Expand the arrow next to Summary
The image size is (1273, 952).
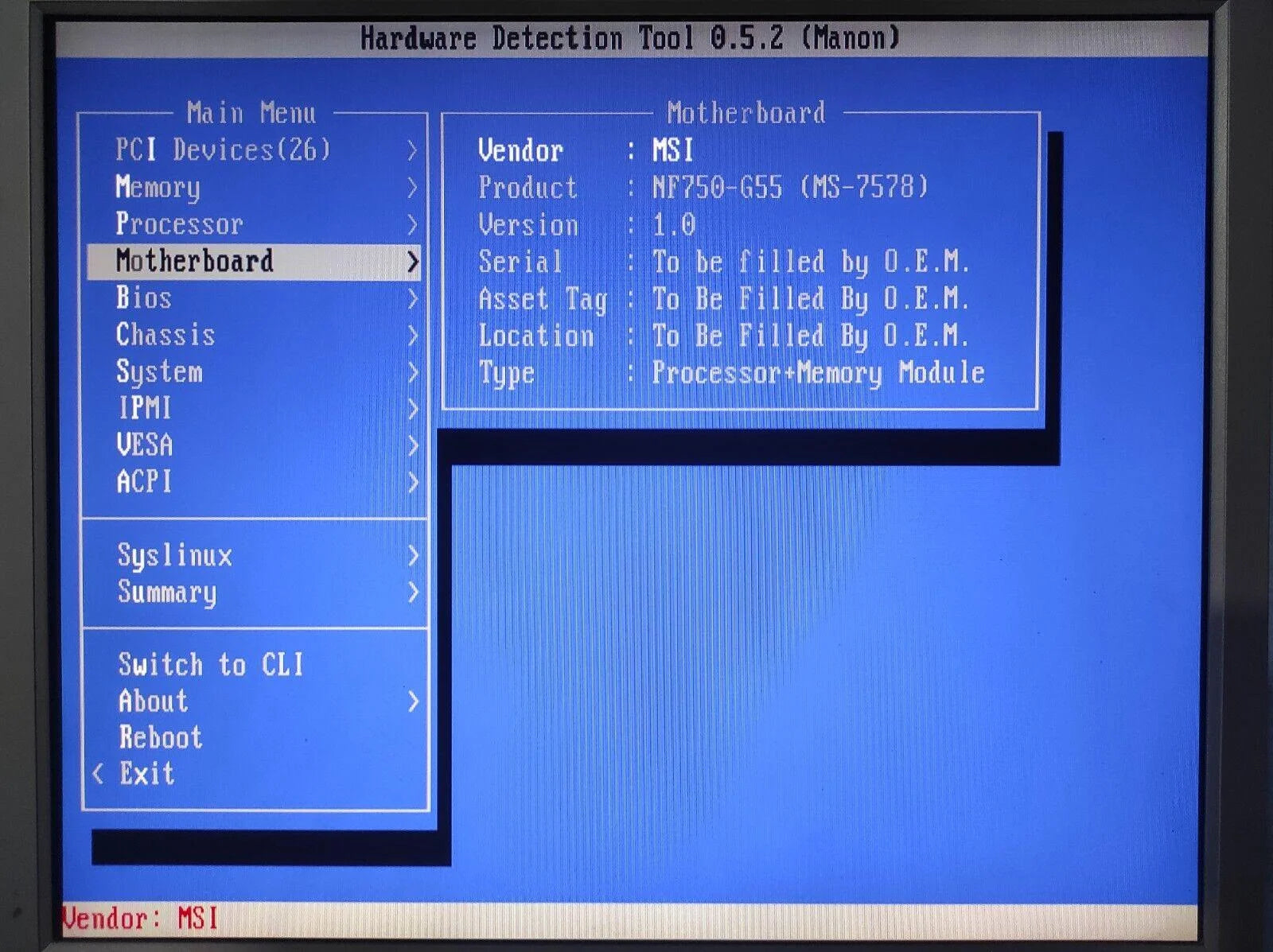412,592
